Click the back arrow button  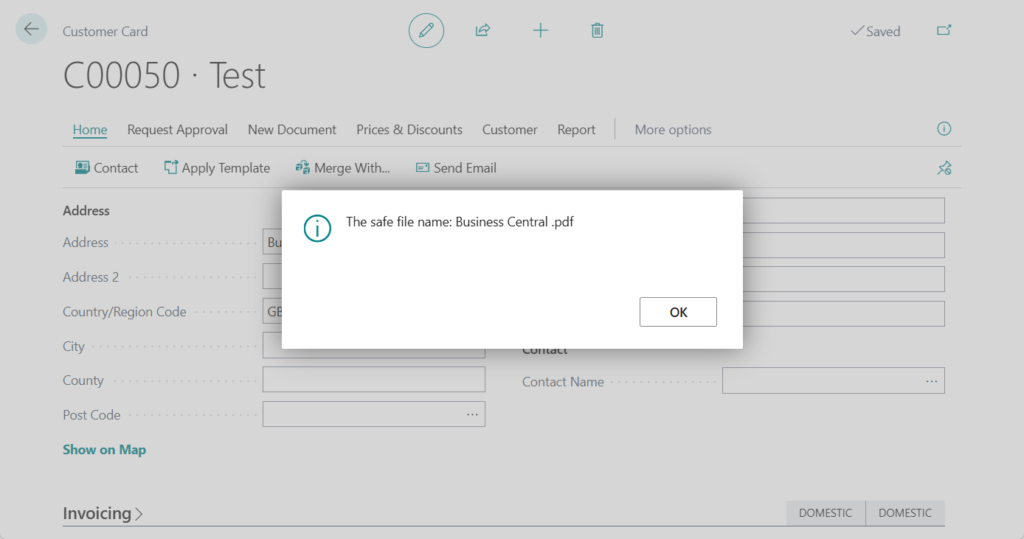click(31, 30)
